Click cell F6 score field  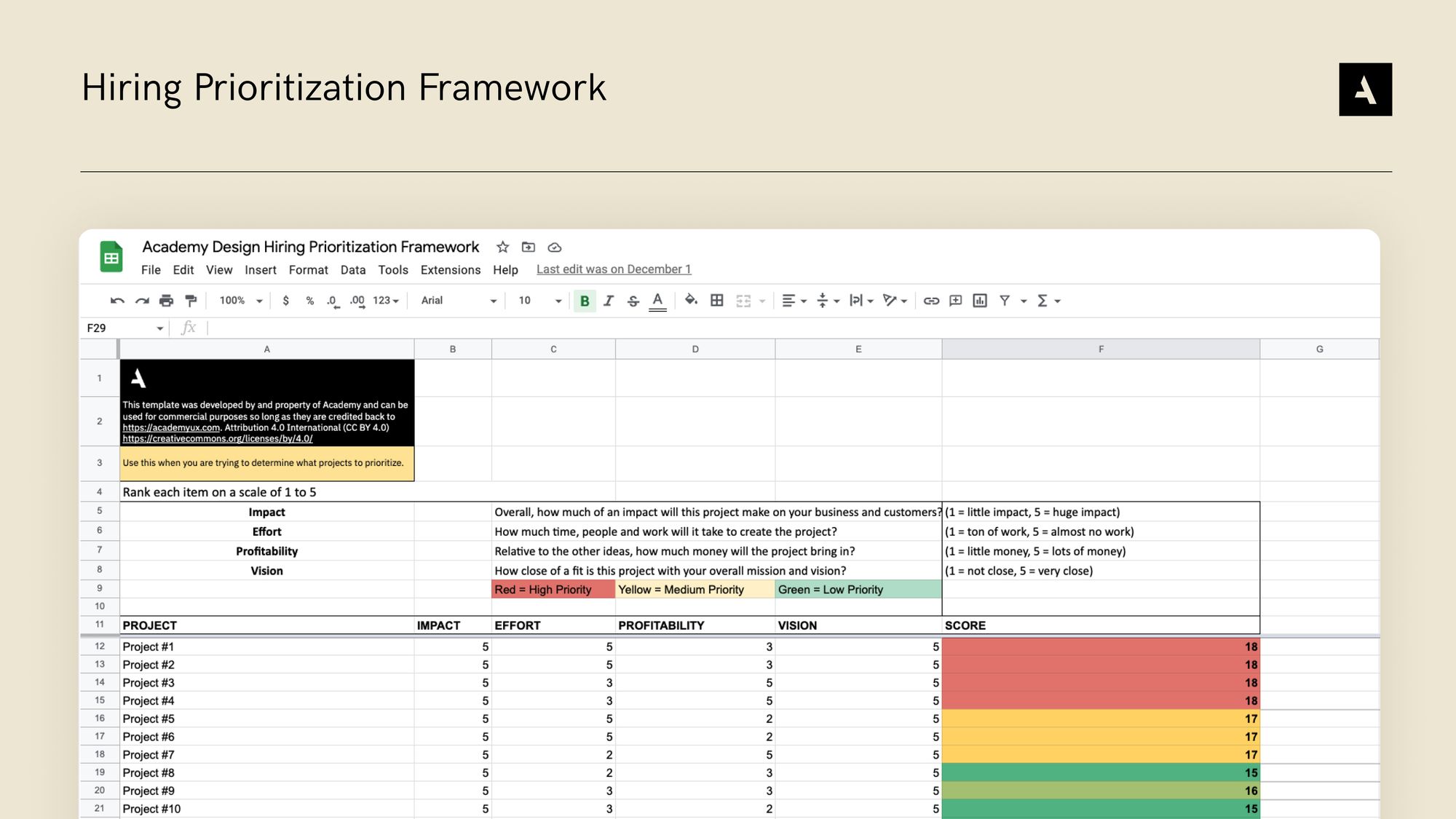[1099, 531]
